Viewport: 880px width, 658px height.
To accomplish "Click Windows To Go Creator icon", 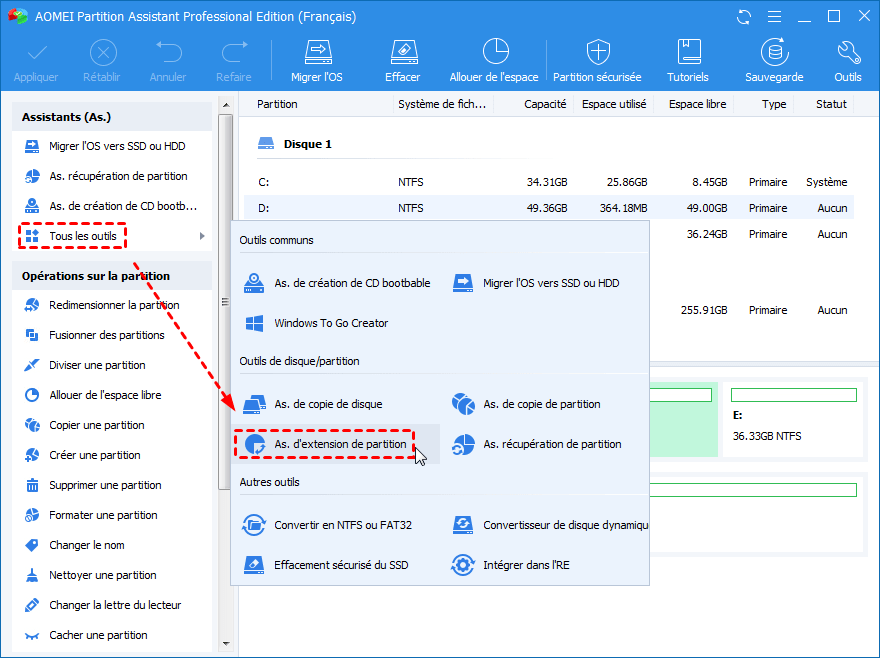I will 254,323.
